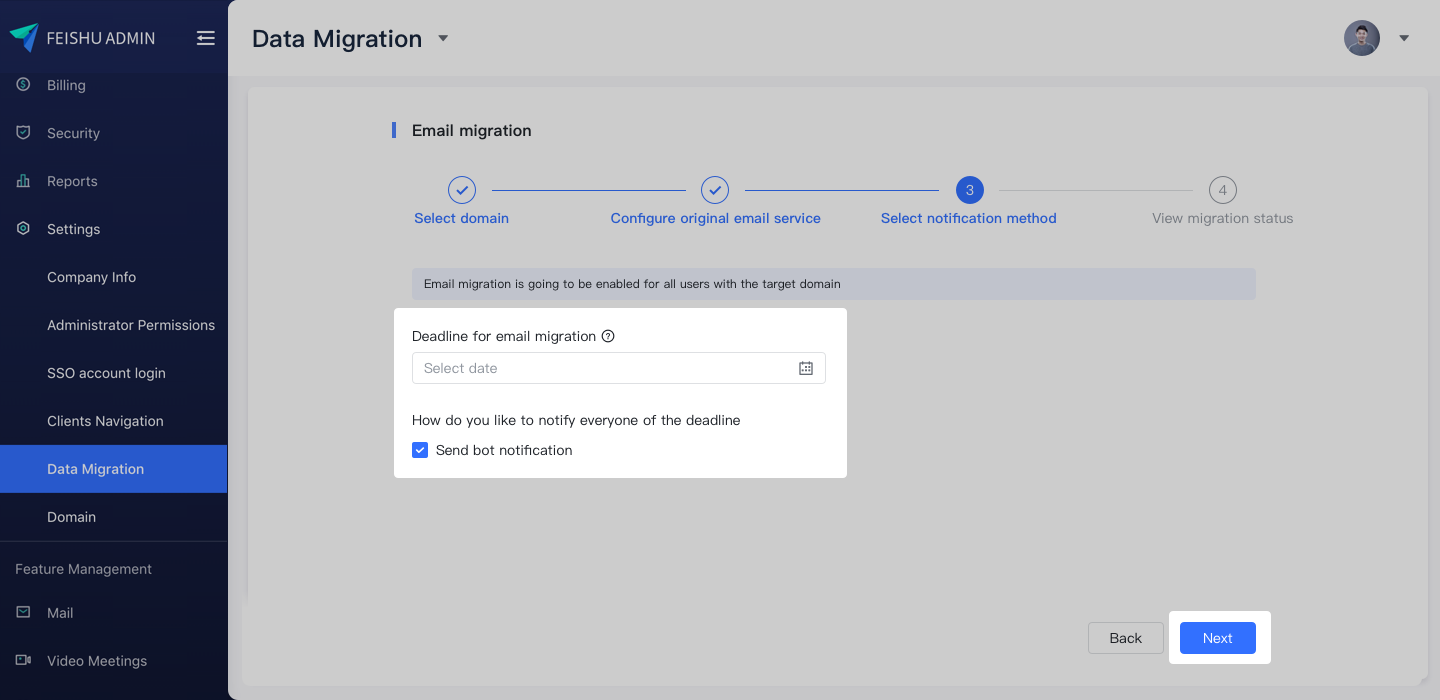Click the Mail envelope icon
The width and height of the screenshot is (1440, 700).
tap(24, 613)
